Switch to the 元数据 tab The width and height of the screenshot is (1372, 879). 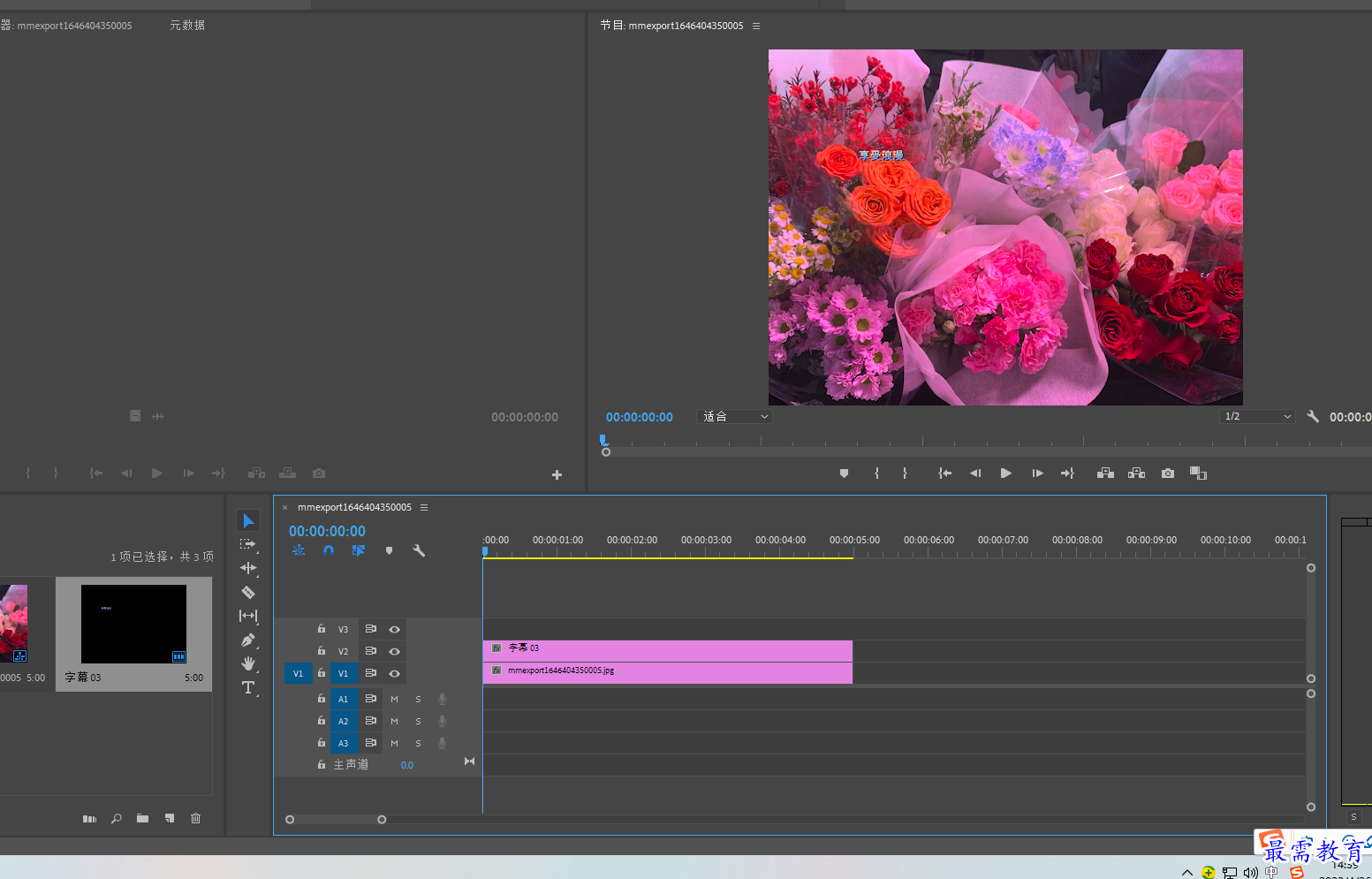tap(187, 26)
